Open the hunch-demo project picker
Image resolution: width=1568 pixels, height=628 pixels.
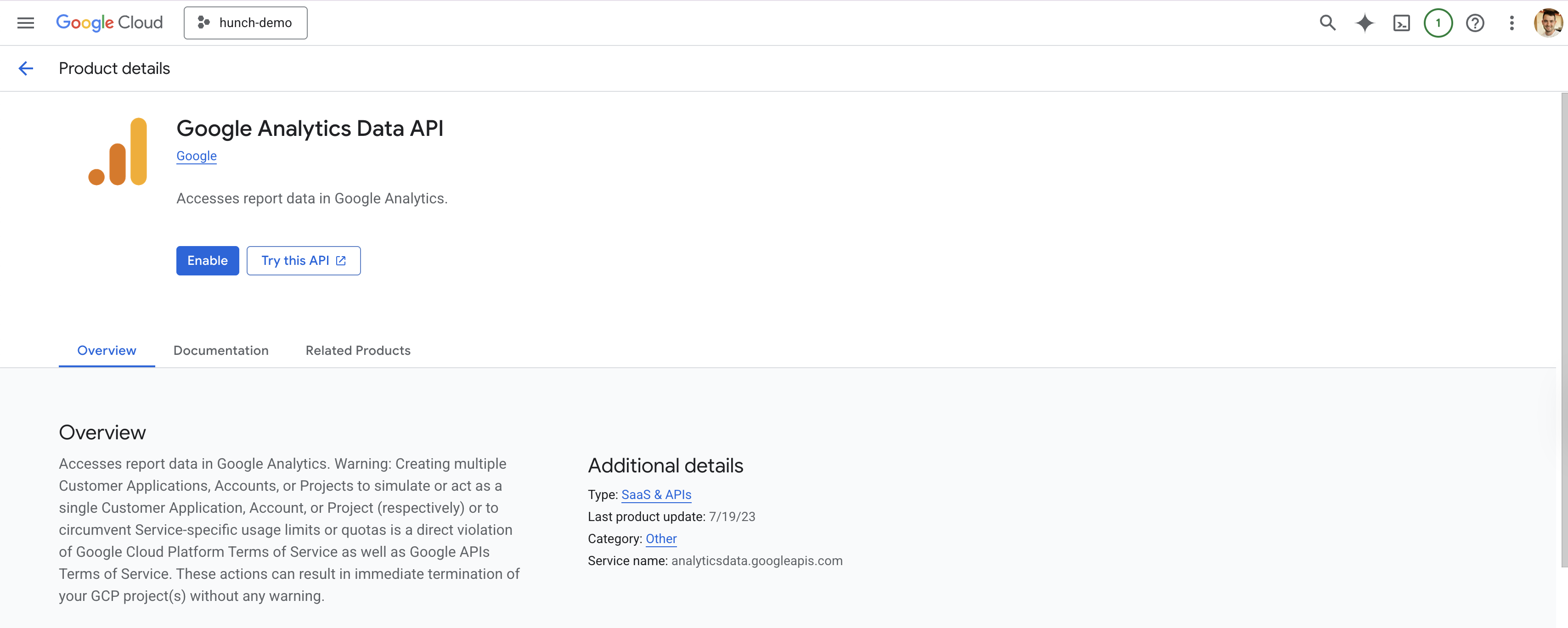click(x=245, y=22)
